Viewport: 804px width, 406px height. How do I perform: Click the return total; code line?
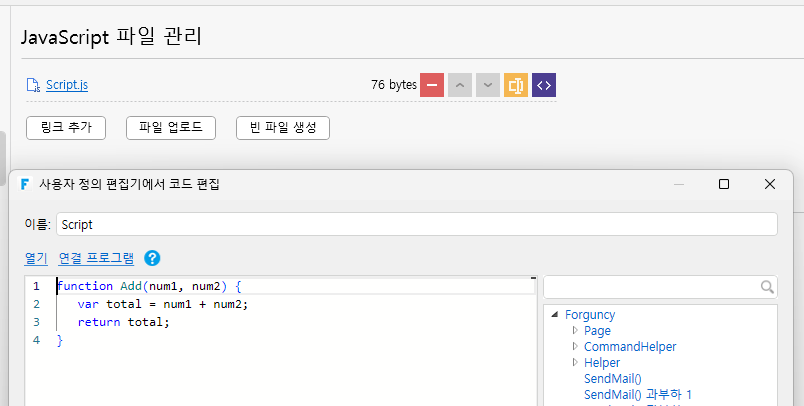pyautogui.click(x=123, y=322)
